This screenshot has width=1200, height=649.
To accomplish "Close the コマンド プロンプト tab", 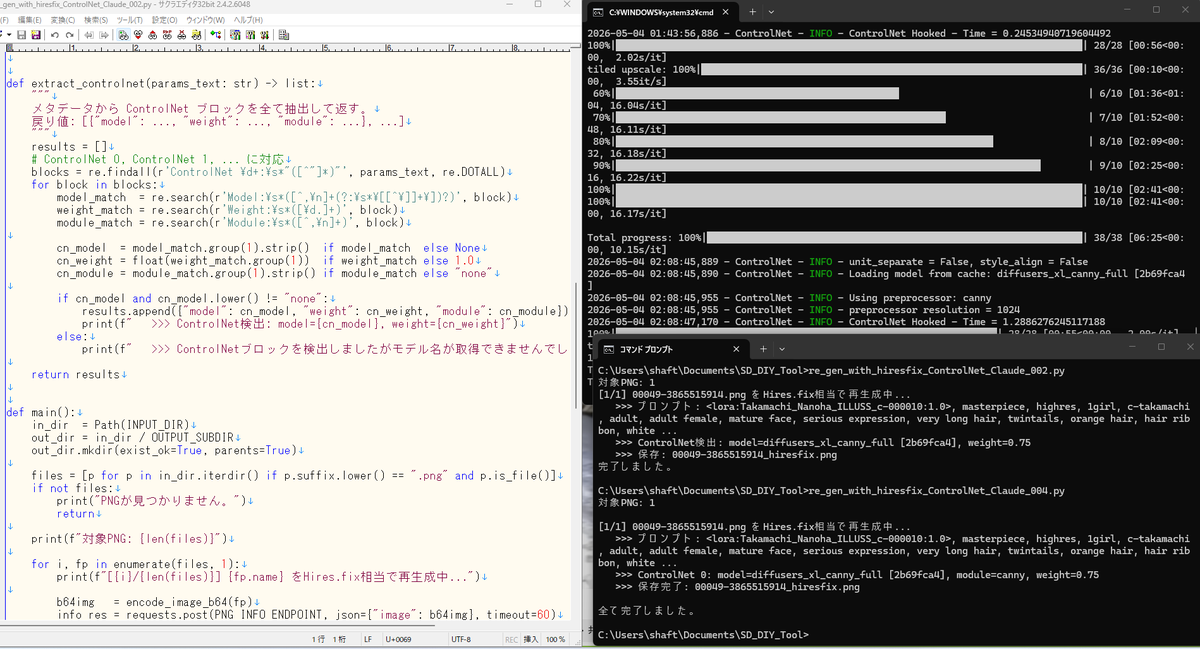I will click(736, 348).
